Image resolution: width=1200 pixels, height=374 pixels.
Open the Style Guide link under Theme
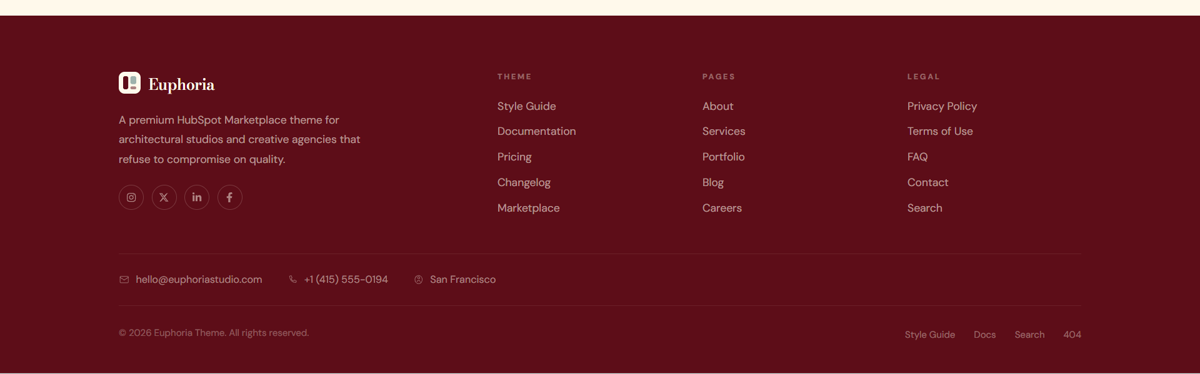coord(527,106)
